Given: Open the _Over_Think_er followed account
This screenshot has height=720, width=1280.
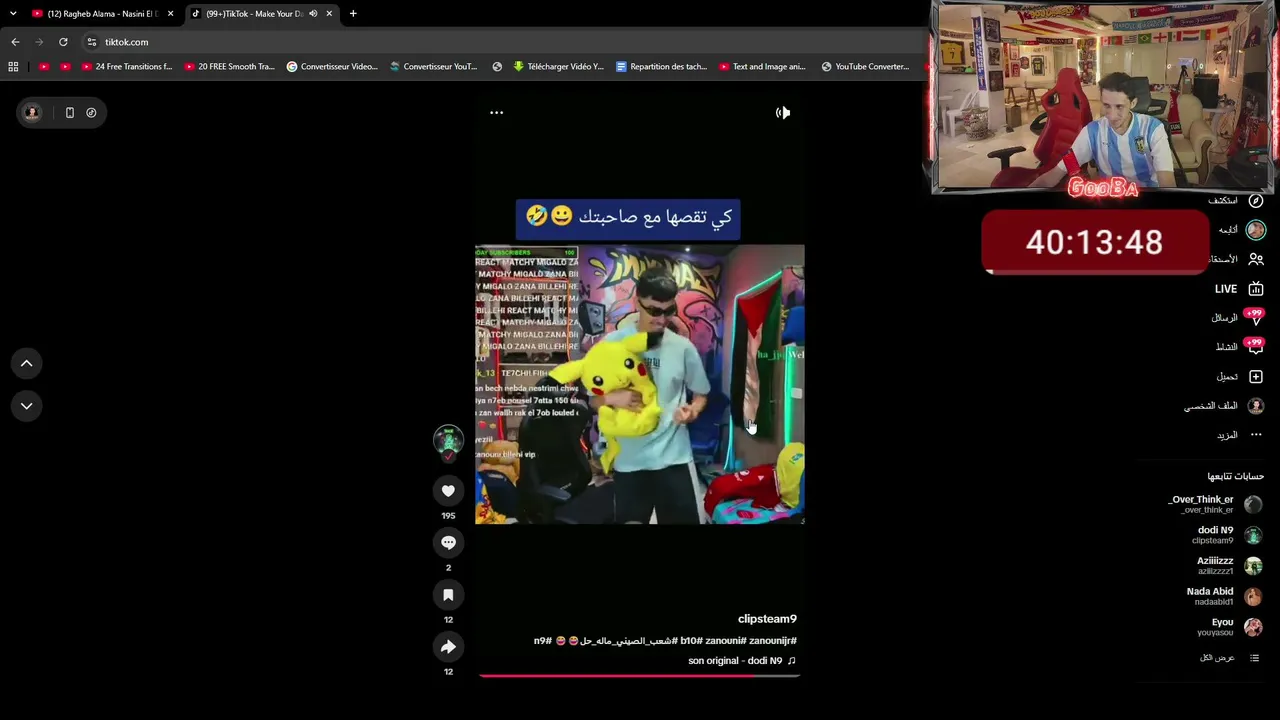Looking at the screenshot, I should 1215,504.
